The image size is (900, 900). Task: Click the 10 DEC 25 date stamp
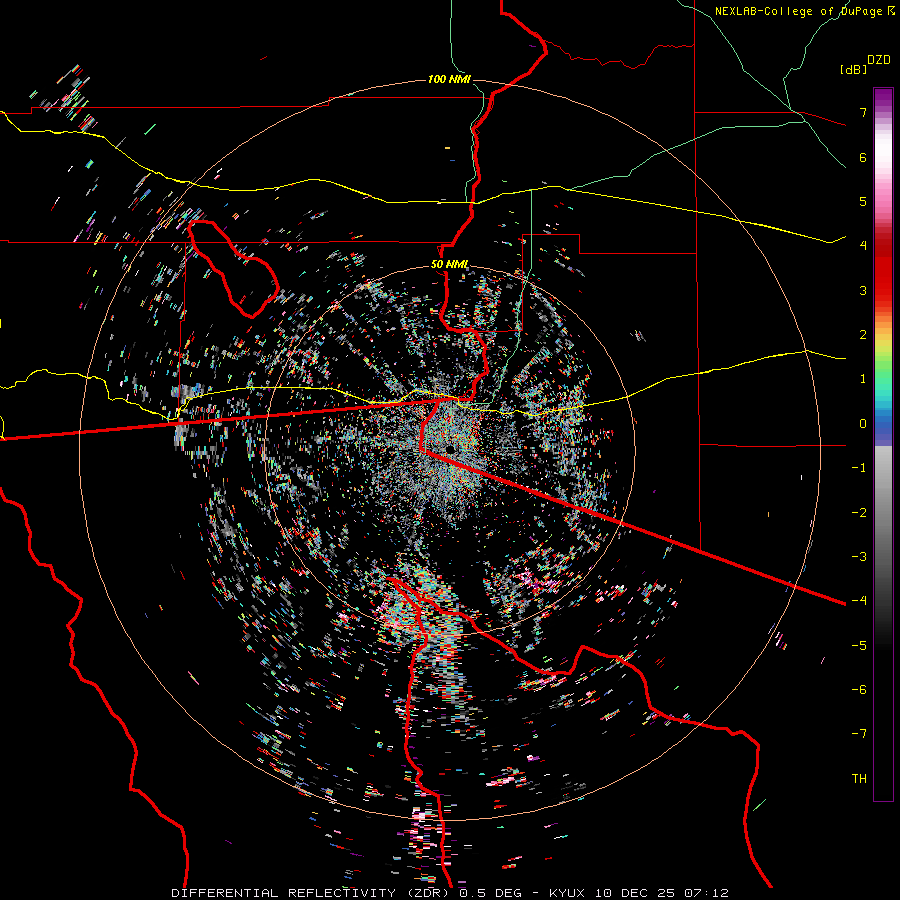pos(635,893)
